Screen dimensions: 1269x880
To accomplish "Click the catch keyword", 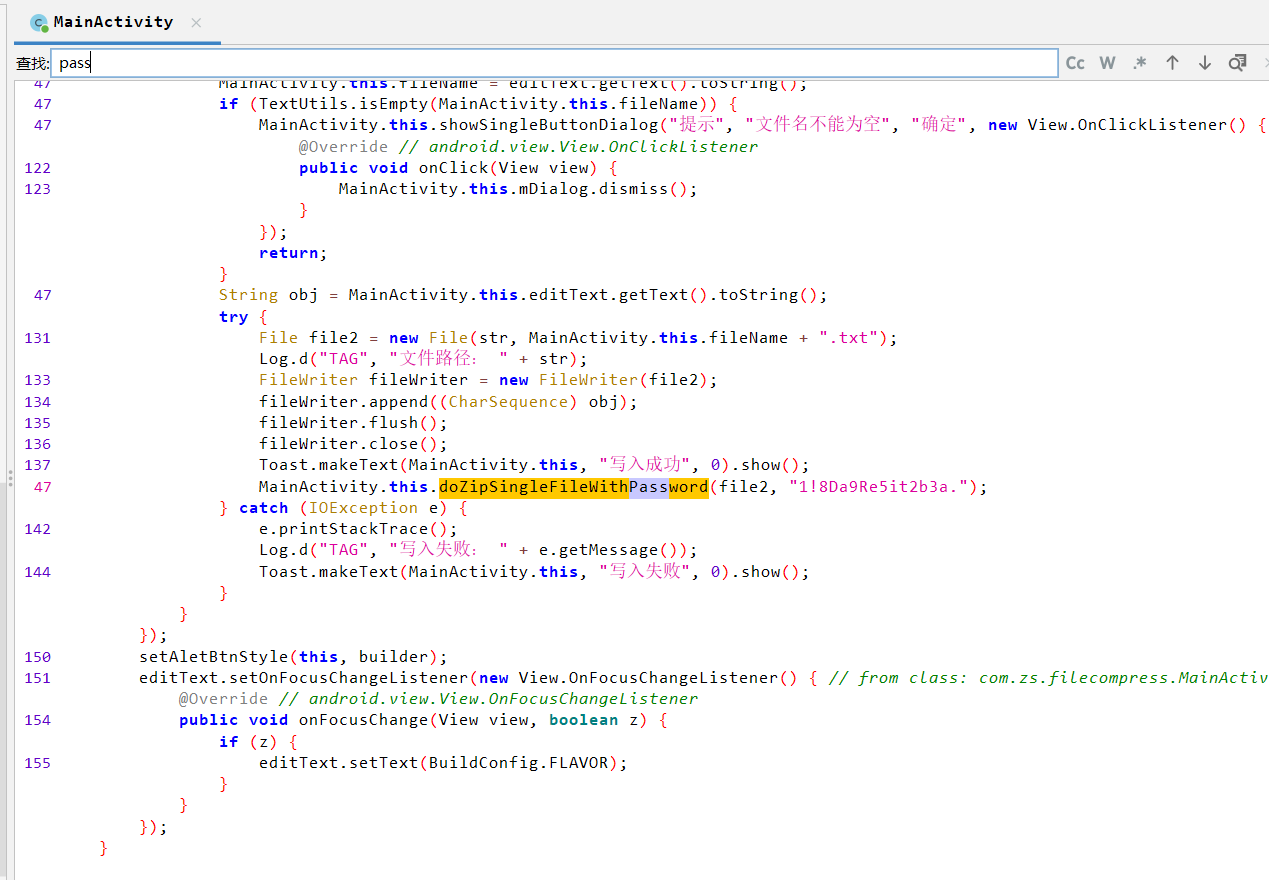I will coord(263,508).
